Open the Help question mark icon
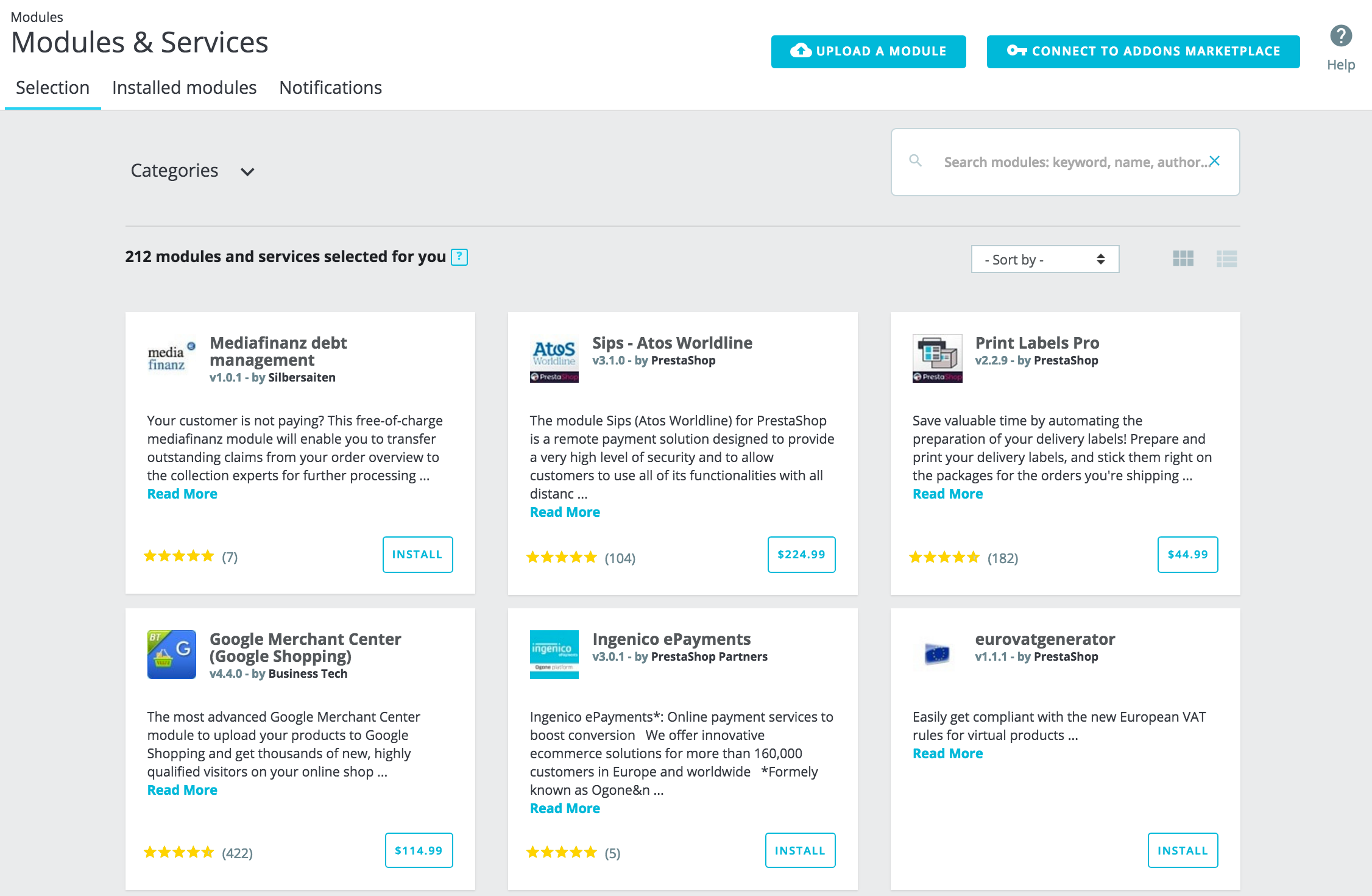1372x896 pixels. [x=1340, y=36]
